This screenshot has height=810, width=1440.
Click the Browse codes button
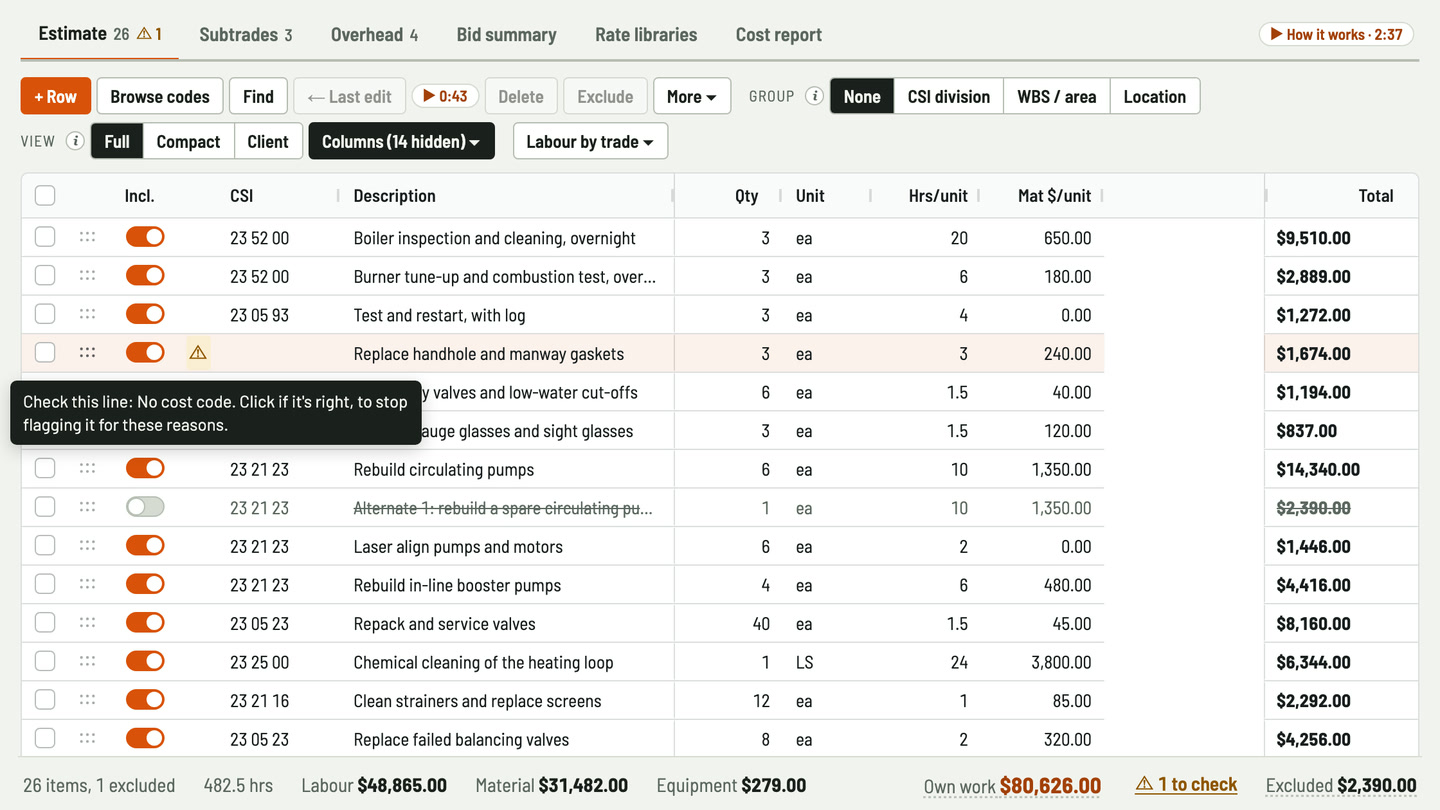click(x=160, y=96)
